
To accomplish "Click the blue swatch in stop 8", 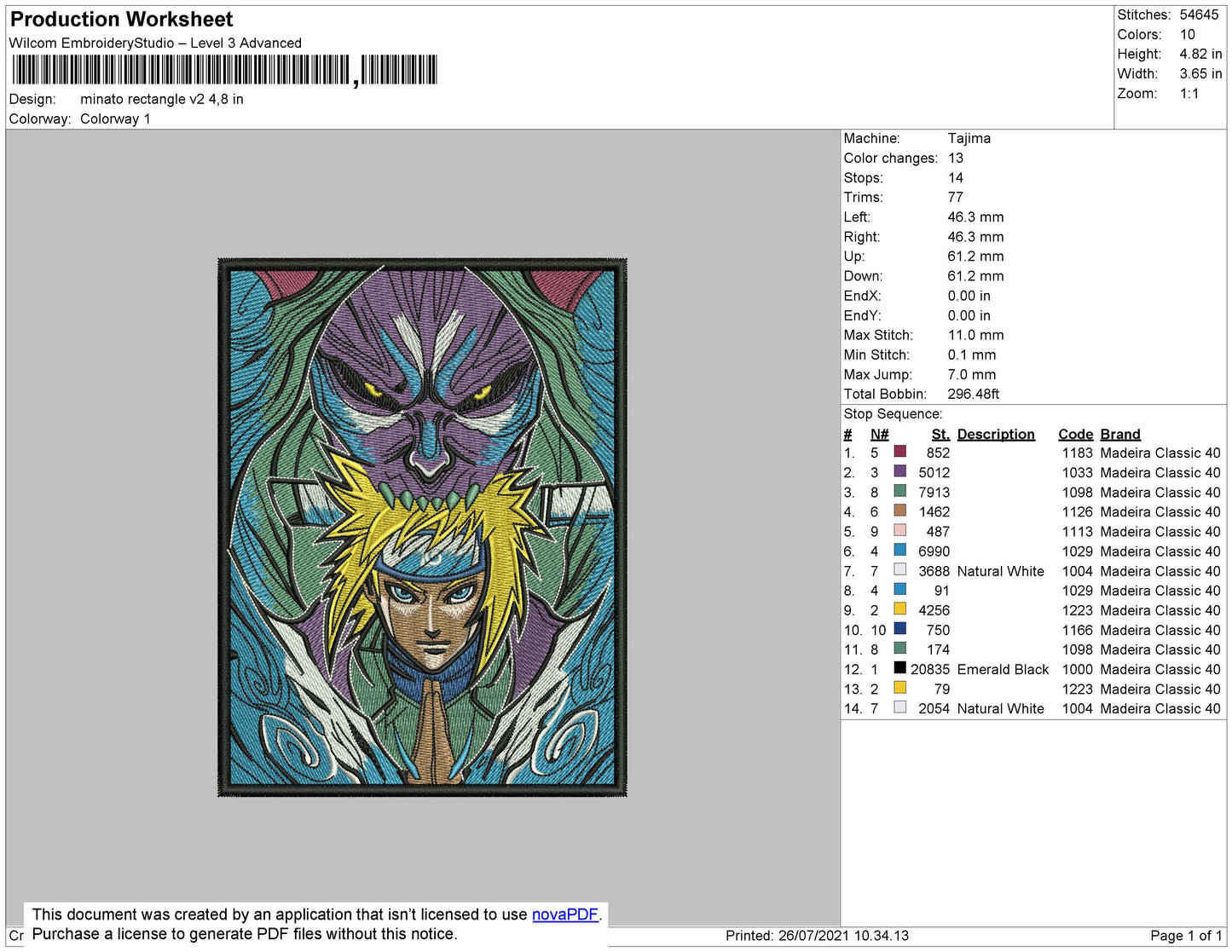I will (899, 589).
